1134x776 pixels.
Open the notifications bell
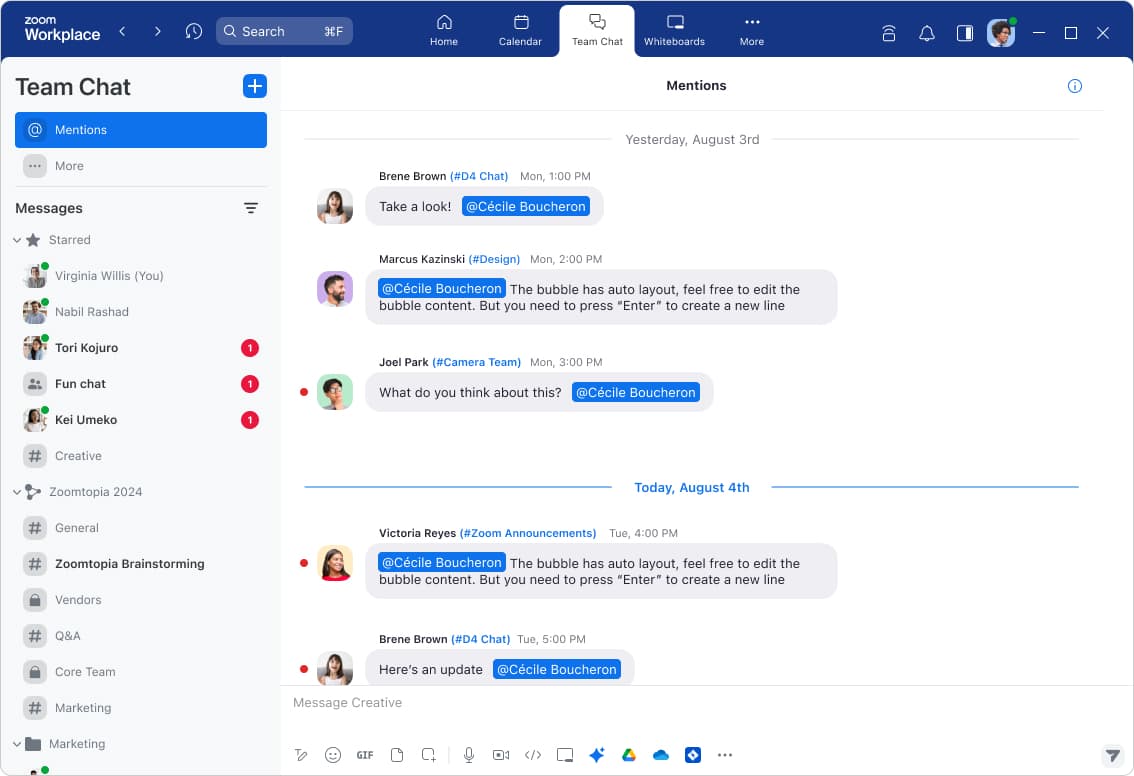point(926,33)
